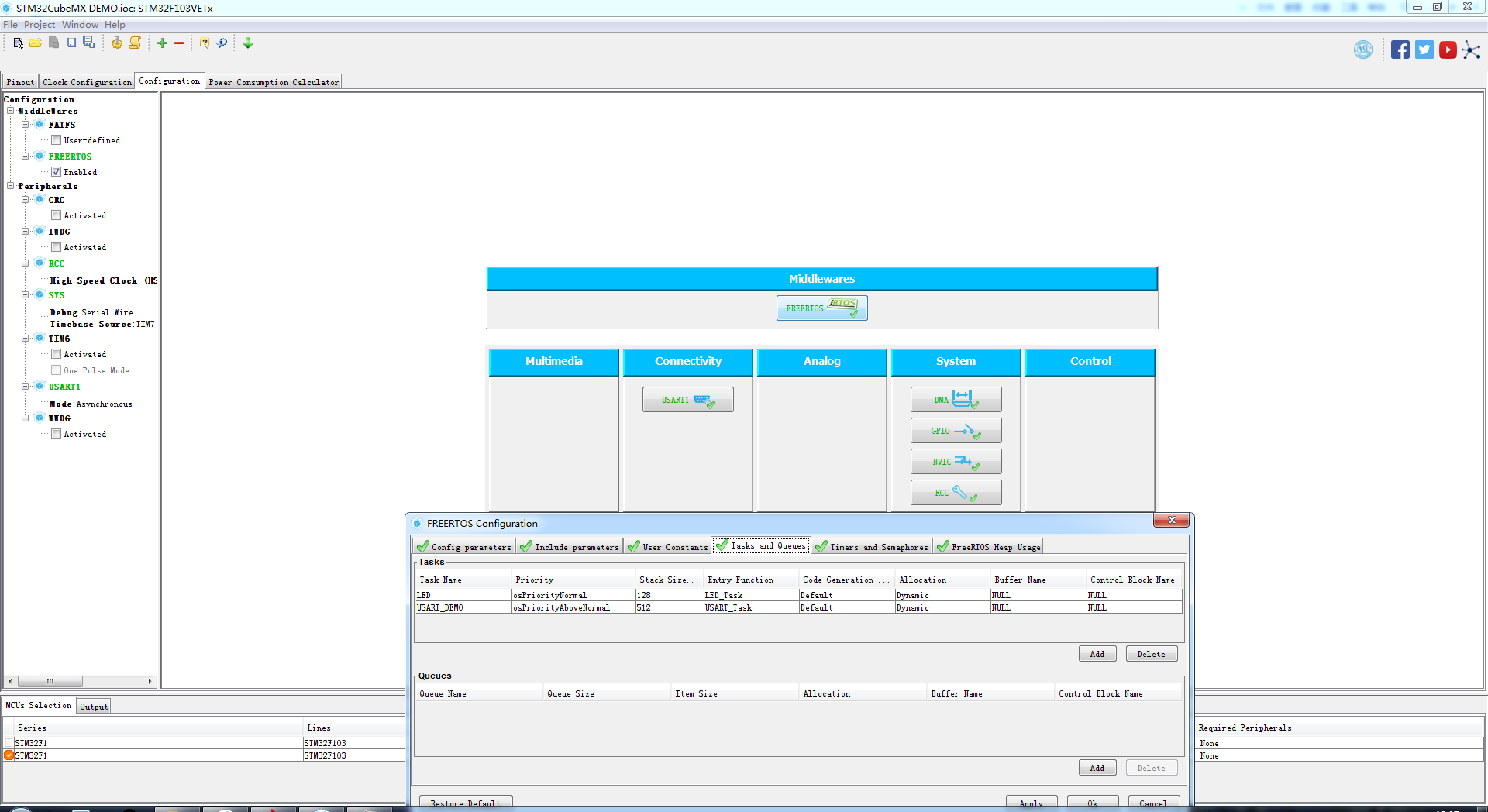The height and width of the screenshot is (812, 1488).
Task: Click Add button under Queues table
Action: point(1097,768)
